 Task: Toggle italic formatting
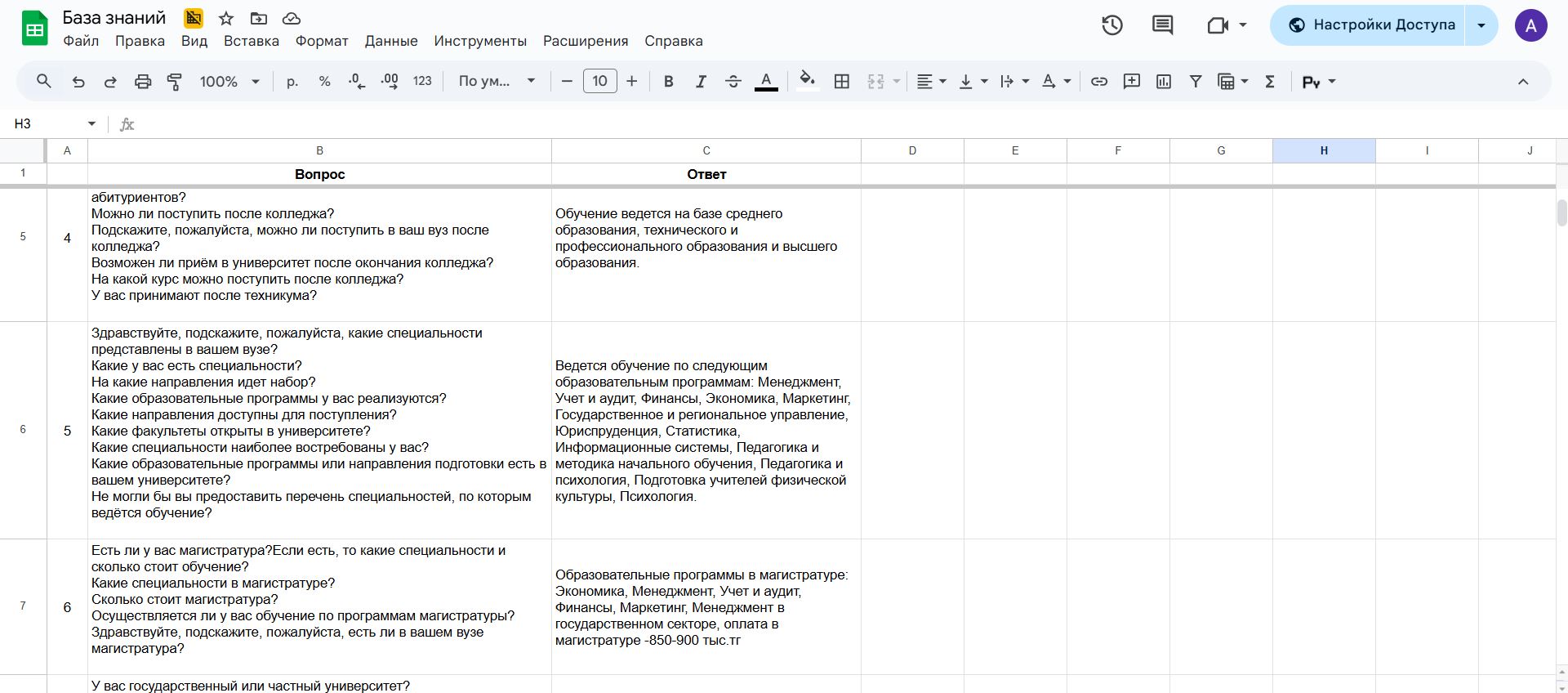pyautogui.click(x=701, y=81)
